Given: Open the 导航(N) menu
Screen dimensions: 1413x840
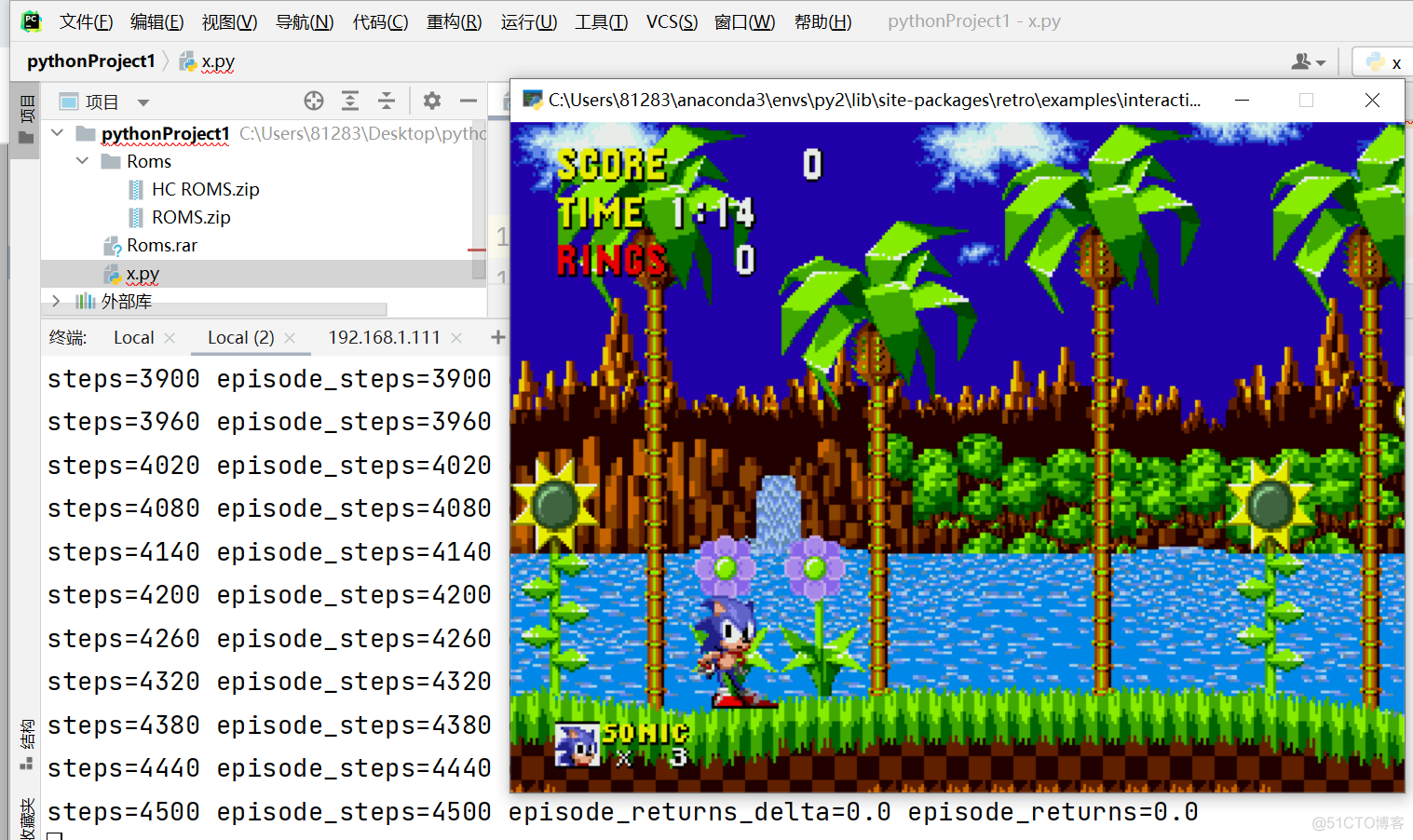Looking at the screenshot, I should pos(305,21).
